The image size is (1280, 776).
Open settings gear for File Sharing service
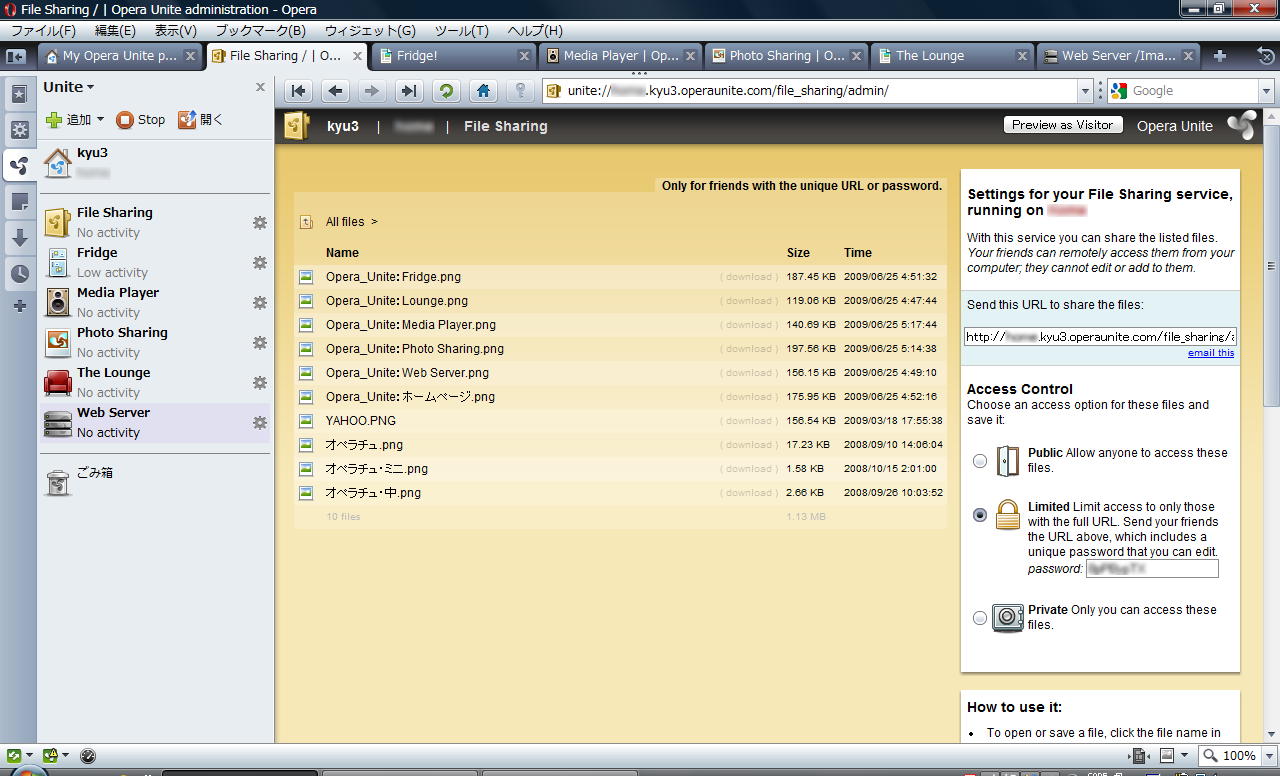(260, 222)
